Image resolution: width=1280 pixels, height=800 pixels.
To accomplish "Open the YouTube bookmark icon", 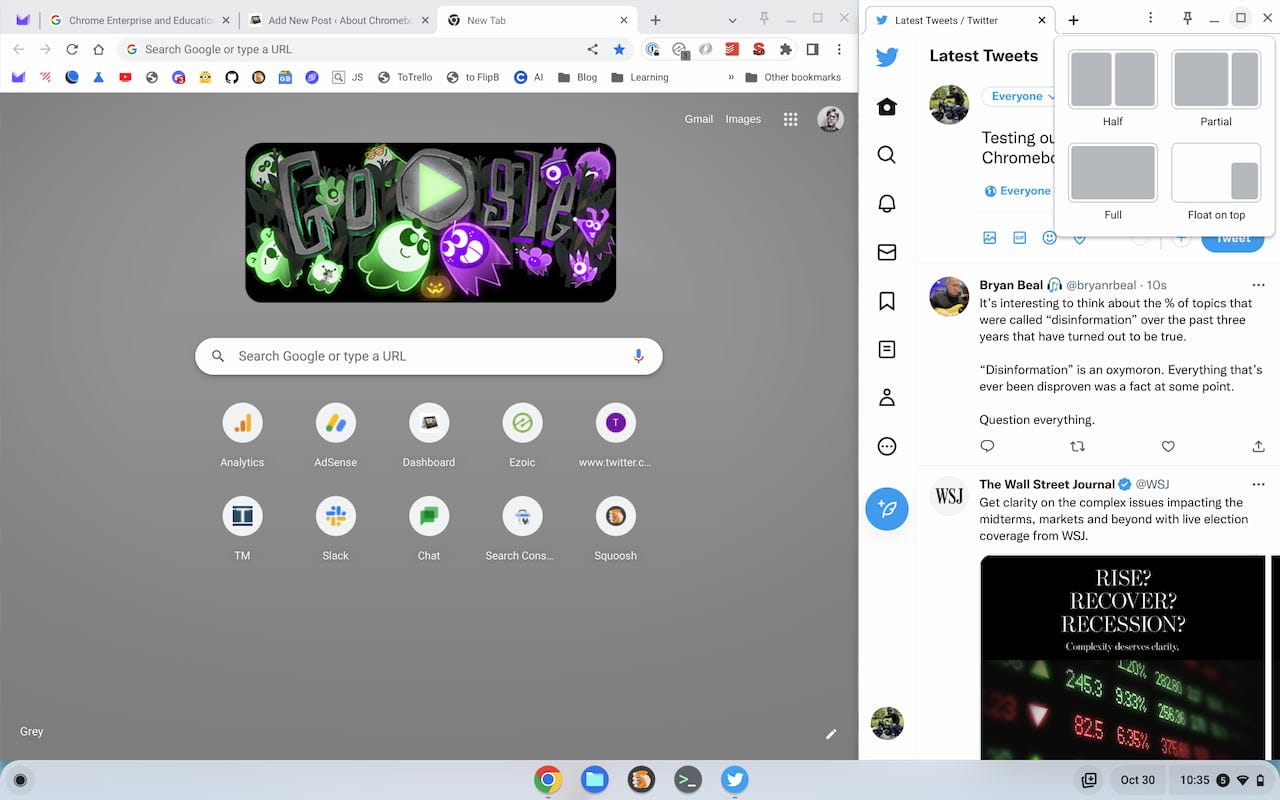I will click(125, 77).
